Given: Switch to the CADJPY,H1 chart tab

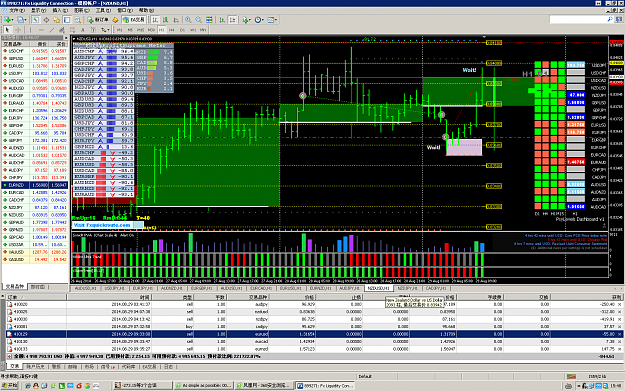Looking at the screenshot, I should tap(436, 288).
